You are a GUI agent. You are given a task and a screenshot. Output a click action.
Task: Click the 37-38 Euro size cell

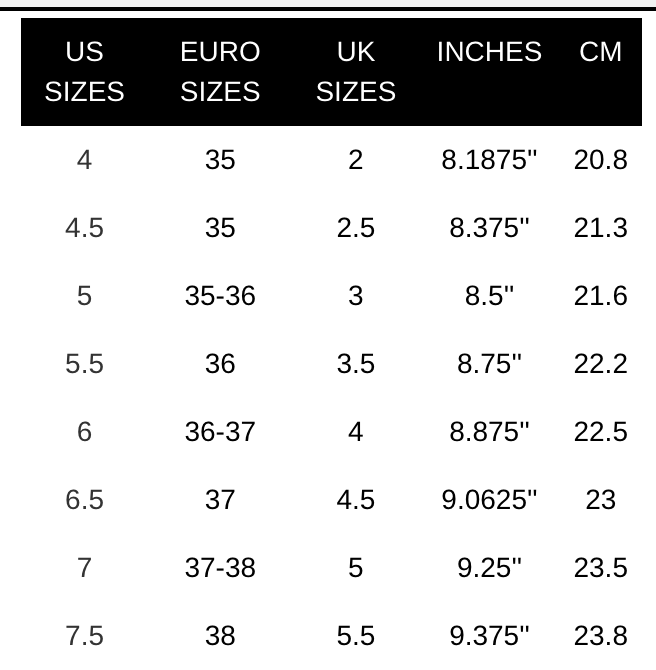(220, 568)
